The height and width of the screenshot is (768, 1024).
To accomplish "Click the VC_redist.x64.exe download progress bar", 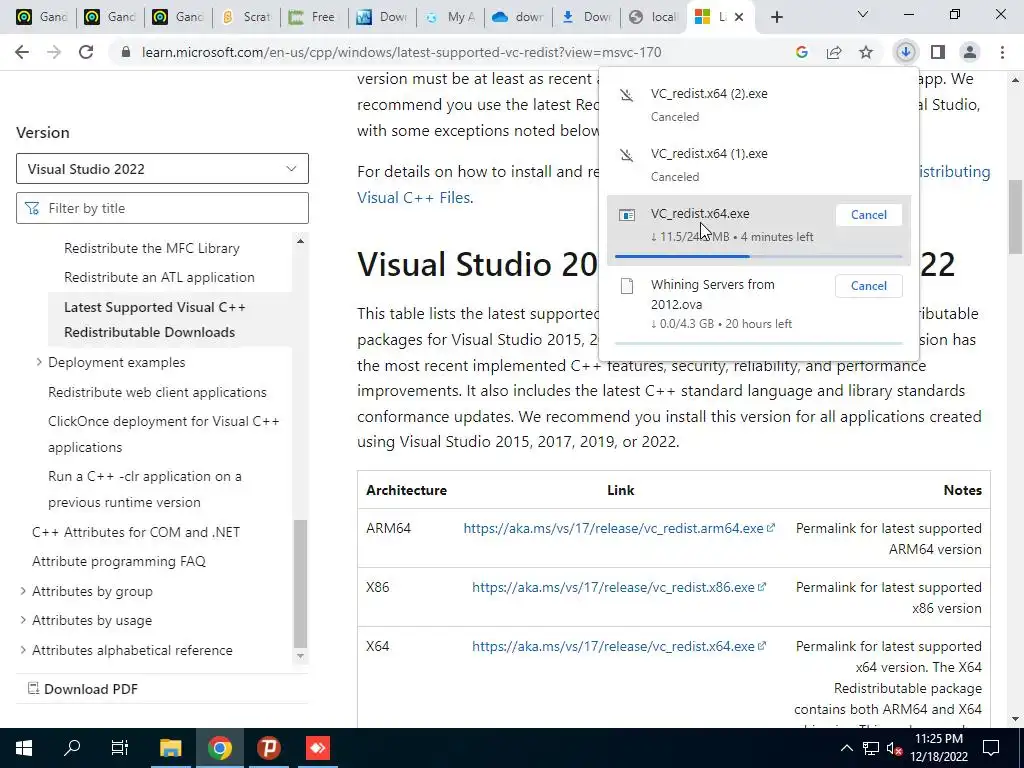I will point(758,257).
